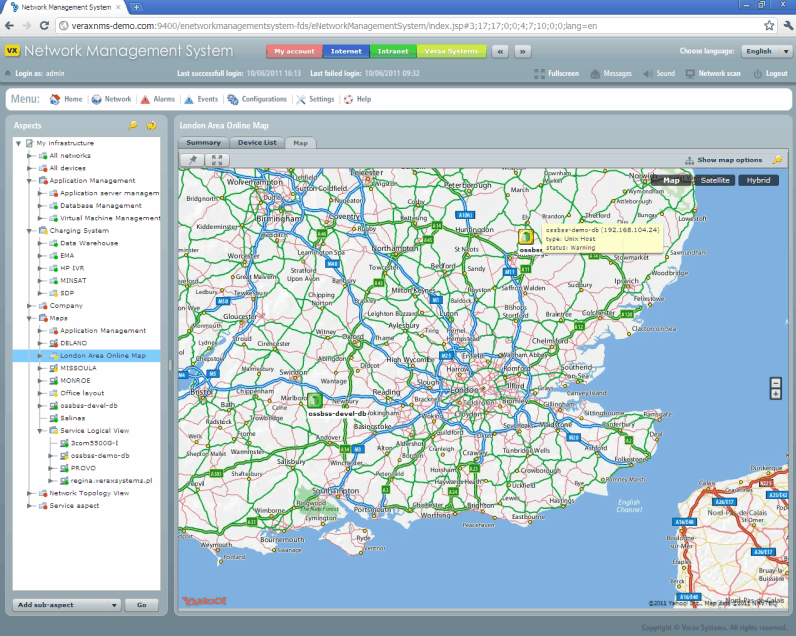Viewport: 796px width, 636px height.
Task: Open the Events menu item
Action: (201, 99)
